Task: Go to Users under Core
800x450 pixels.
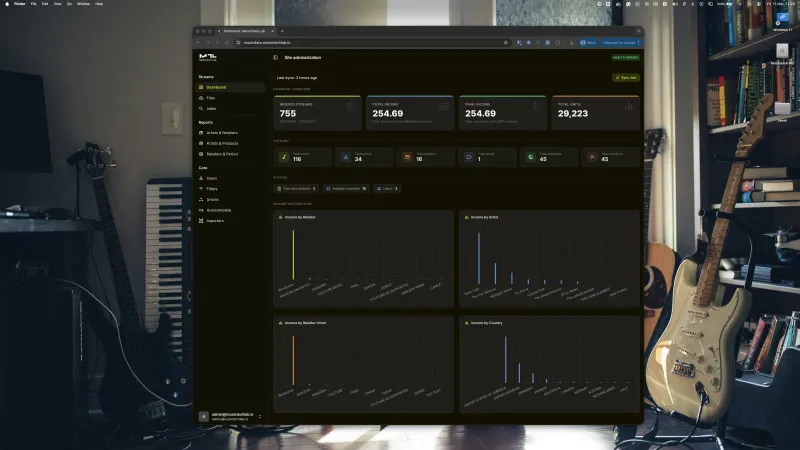Action: pyautogui.click(x=231, y=179)
